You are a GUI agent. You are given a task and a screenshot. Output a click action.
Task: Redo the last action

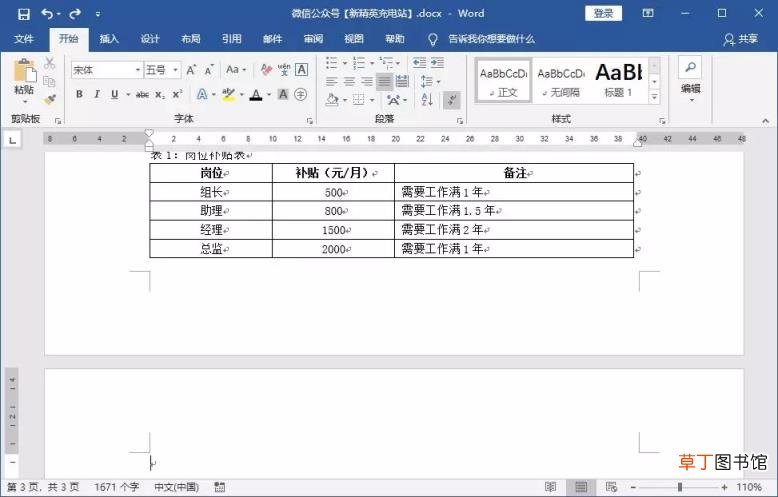coord(75,14)
